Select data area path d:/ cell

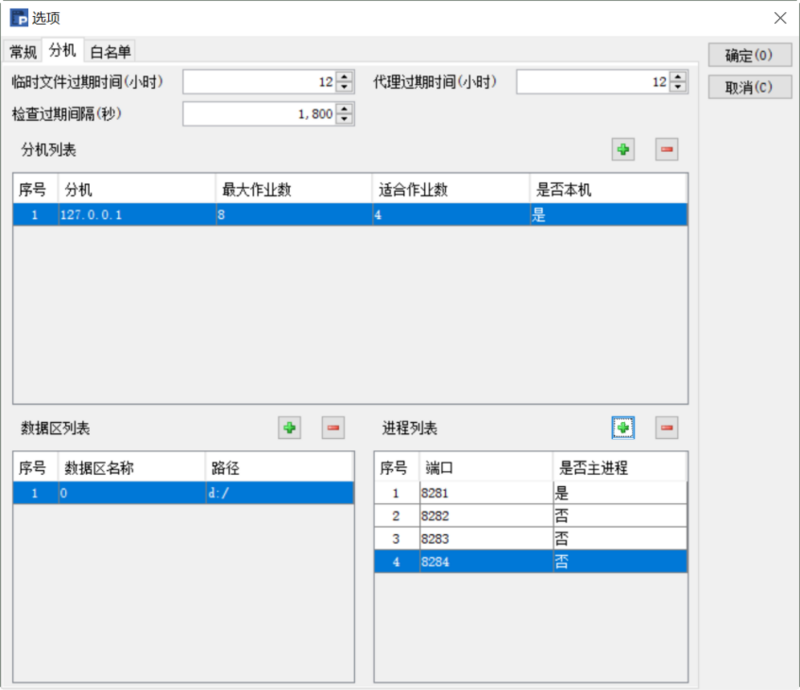point(280,493)
